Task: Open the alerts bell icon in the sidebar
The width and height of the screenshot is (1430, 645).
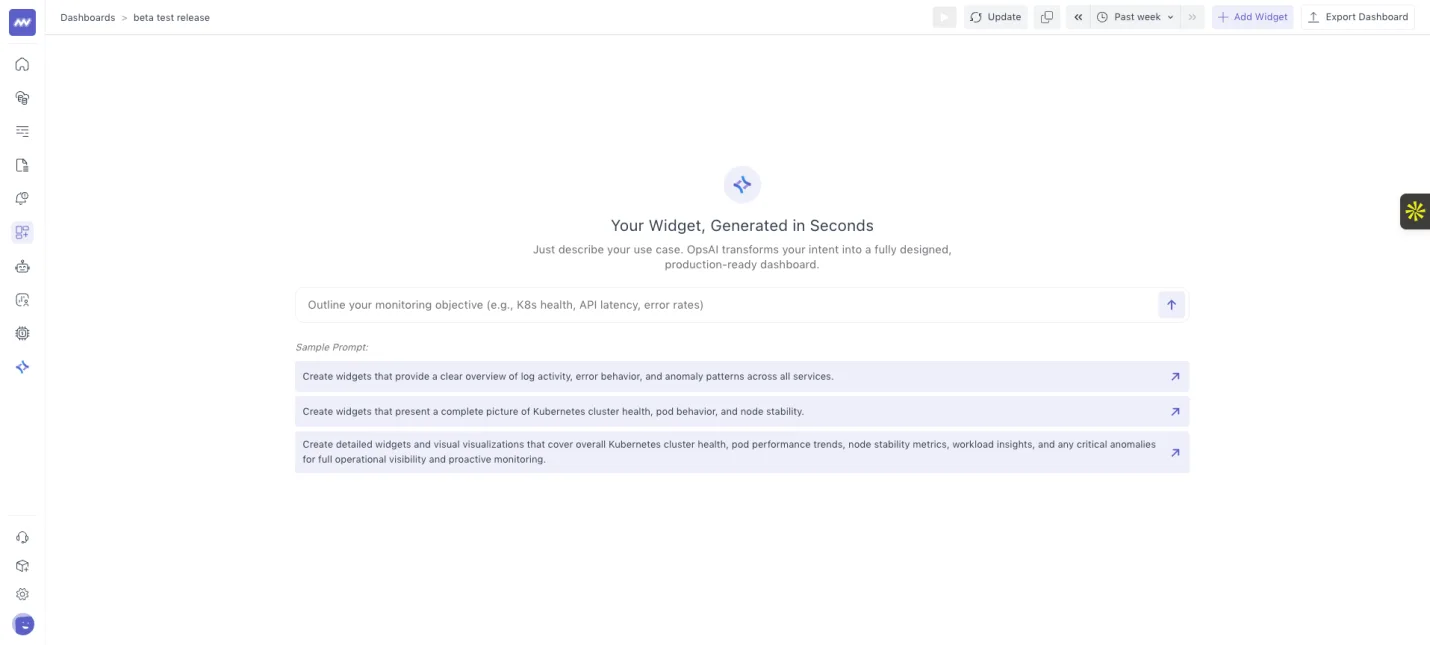Action: coord(22,199)
